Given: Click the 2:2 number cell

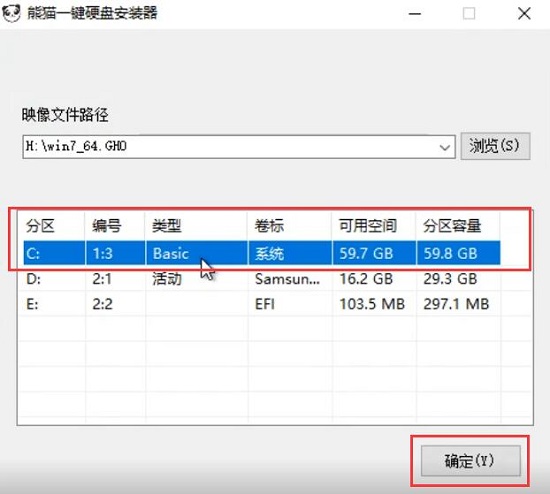Looking at the screenshot, I should (115, 304).
